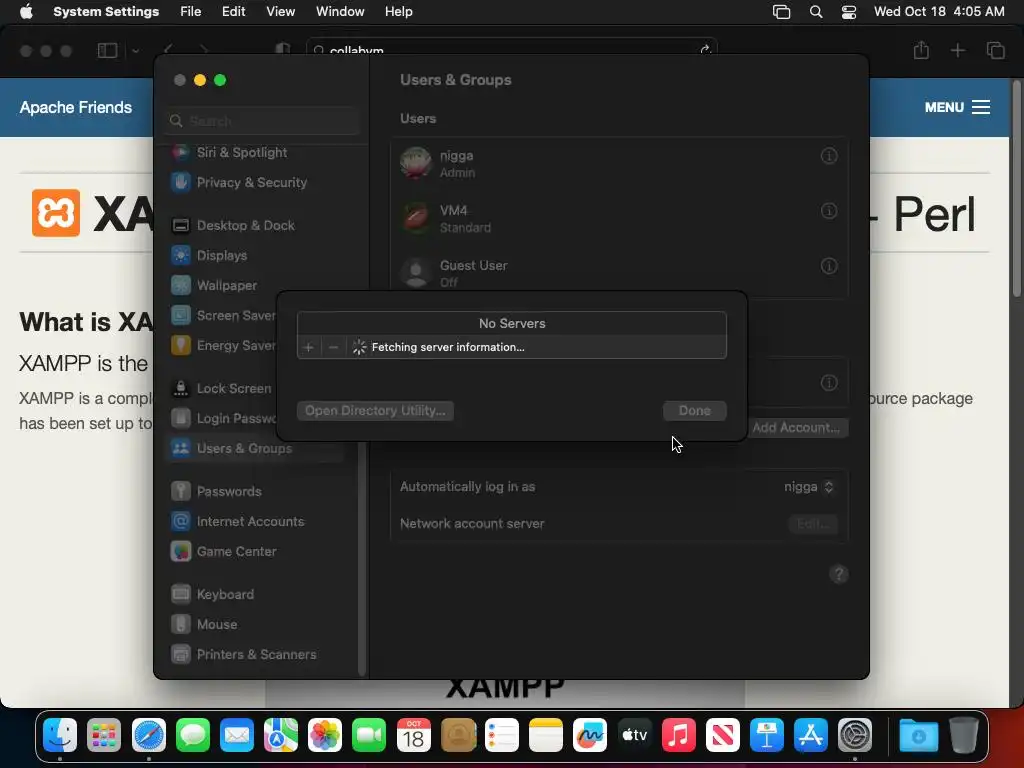Click Safari page vertical scrollbar
Screen dimensions: 1024x768
click(x=1017, y=188)
